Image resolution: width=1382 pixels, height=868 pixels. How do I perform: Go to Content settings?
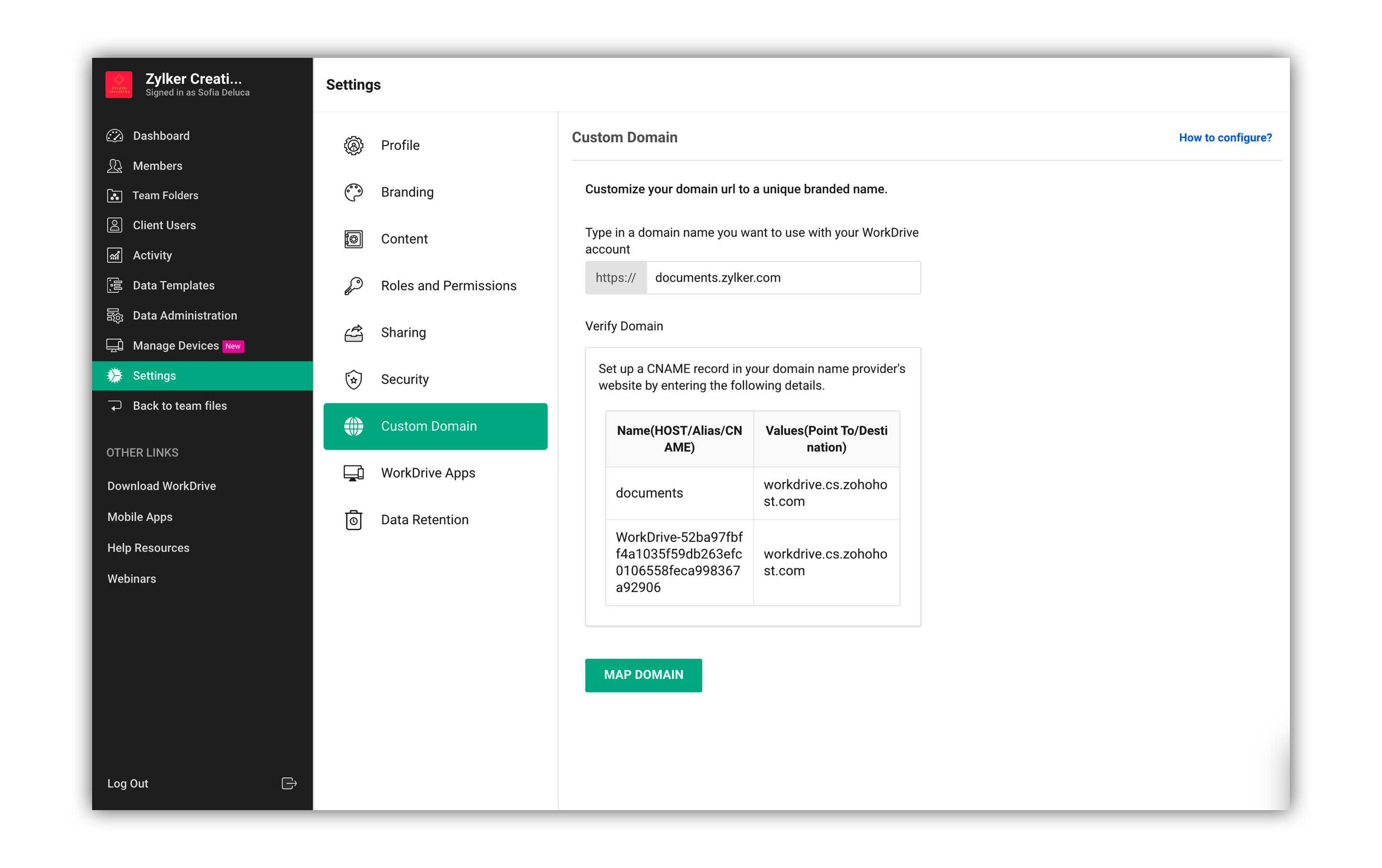(x=404, y=239)
